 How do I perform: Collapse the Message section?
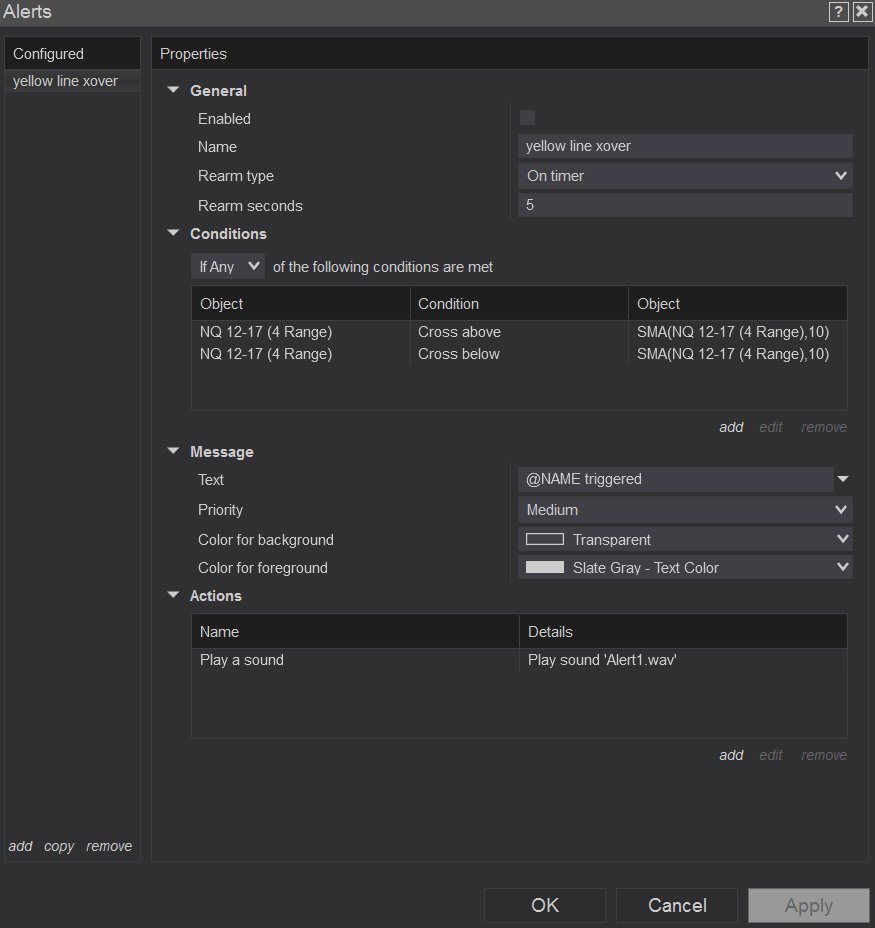coord(173,451)
